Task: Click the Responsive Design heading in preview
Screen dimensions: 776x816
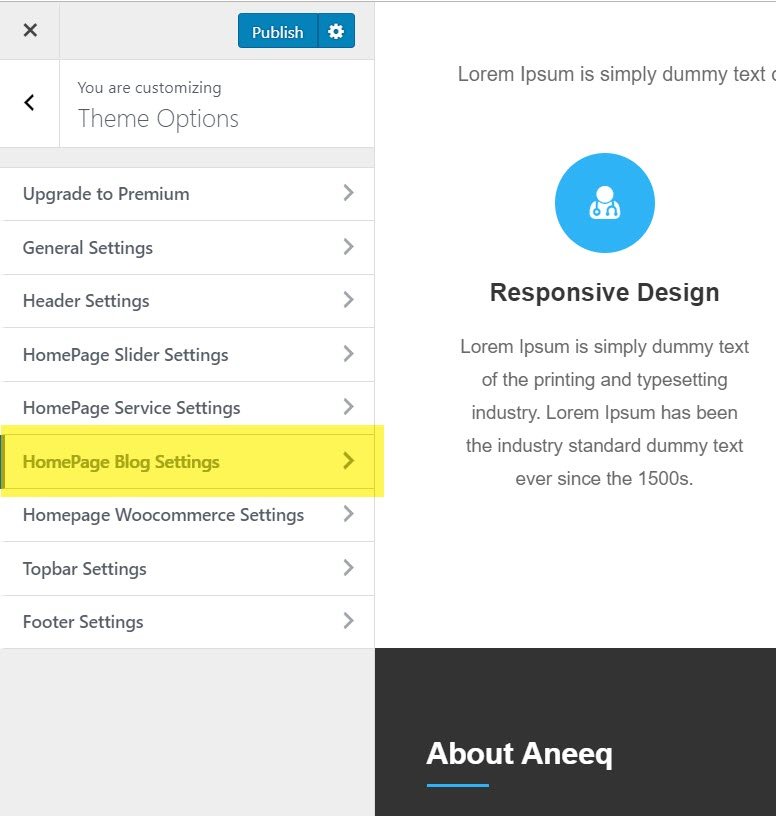Action: click(604, 293)
